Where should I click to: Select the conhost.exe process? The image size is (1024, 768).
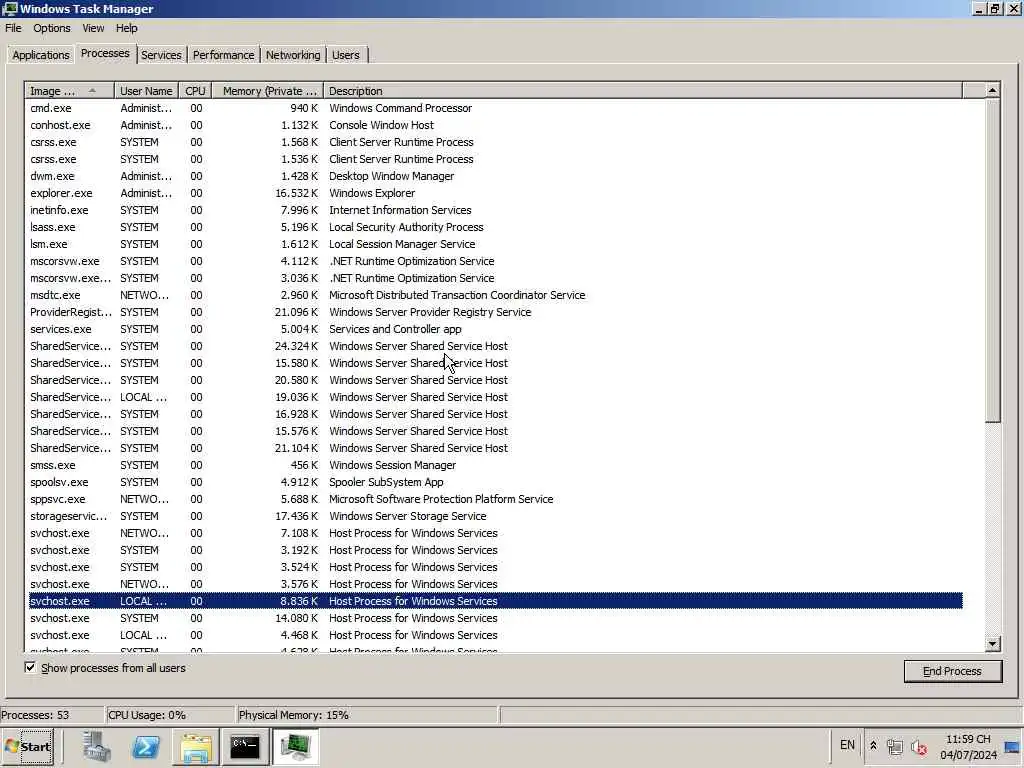(x=495, y=125)
